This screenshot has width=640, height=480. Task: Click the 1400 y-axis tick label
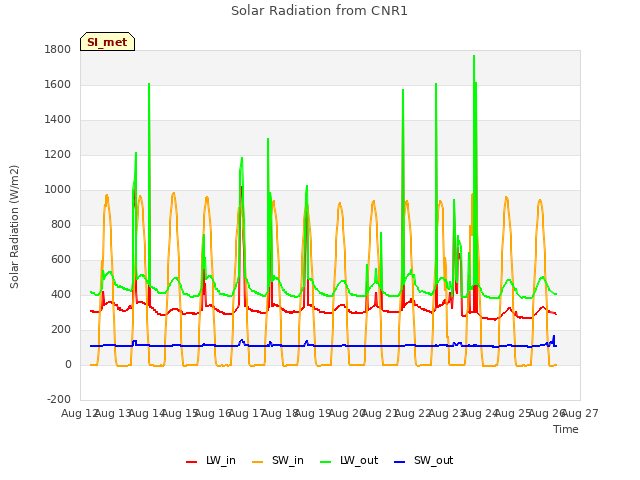tap(58, 120)
